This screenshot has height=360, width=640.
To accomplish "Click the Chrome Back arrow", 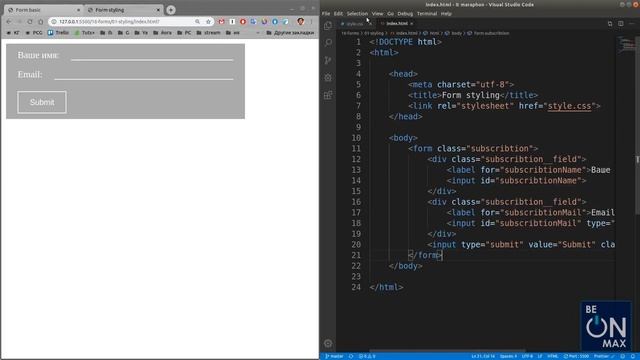I will pyautogui.click(x=9, y=21).
